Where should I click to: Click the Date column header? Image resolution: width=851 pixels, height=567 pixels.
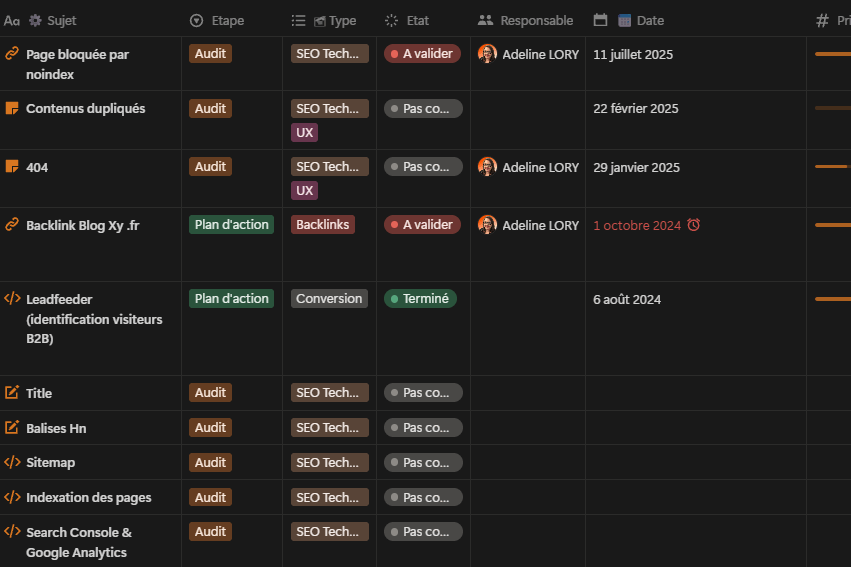coord(628,21)
